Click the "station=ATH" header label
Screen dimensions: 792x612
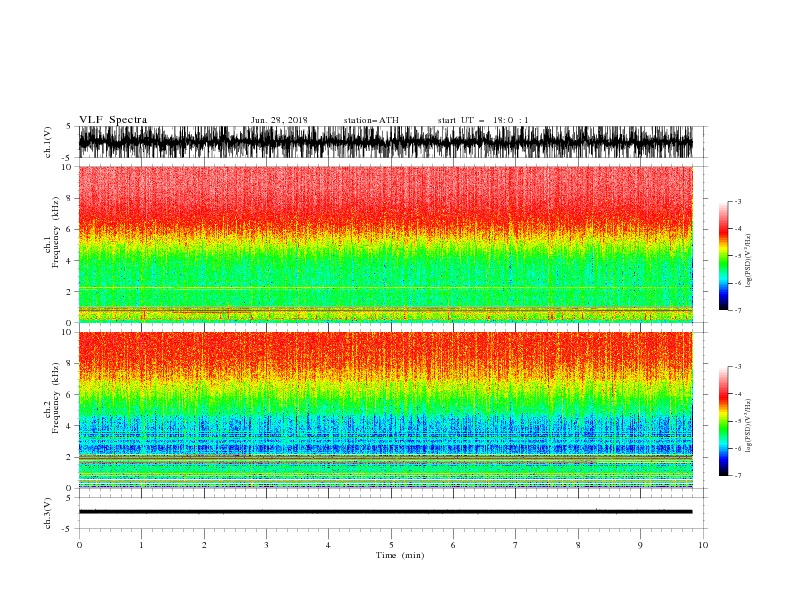pos(371,120)
